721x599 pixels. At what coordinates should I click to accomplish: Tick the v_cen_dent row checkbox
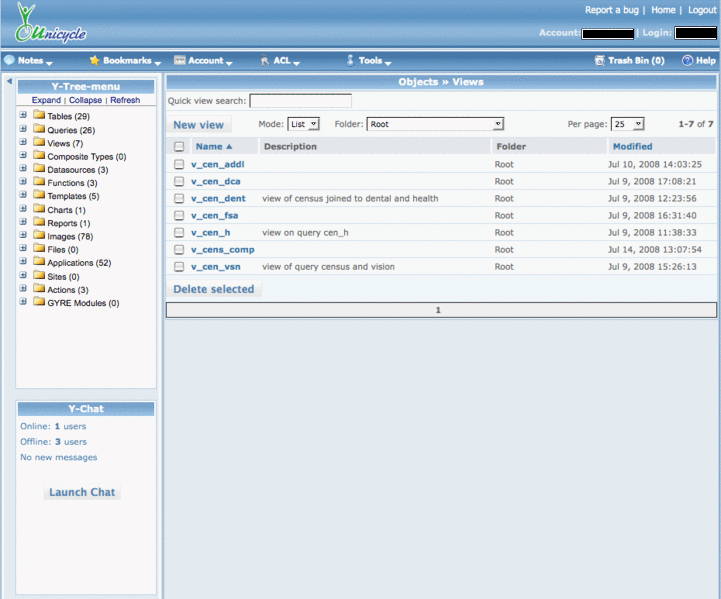179,198
